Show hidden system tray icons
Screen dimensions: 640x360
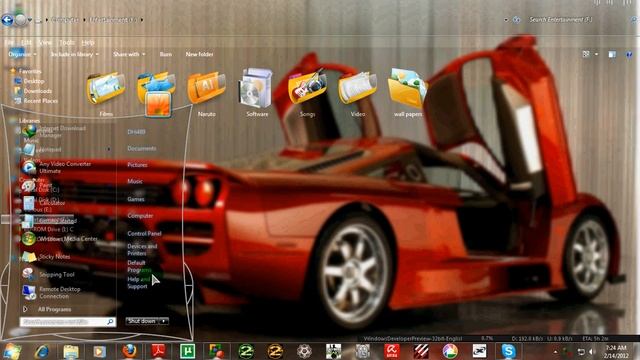click(555, 351)
